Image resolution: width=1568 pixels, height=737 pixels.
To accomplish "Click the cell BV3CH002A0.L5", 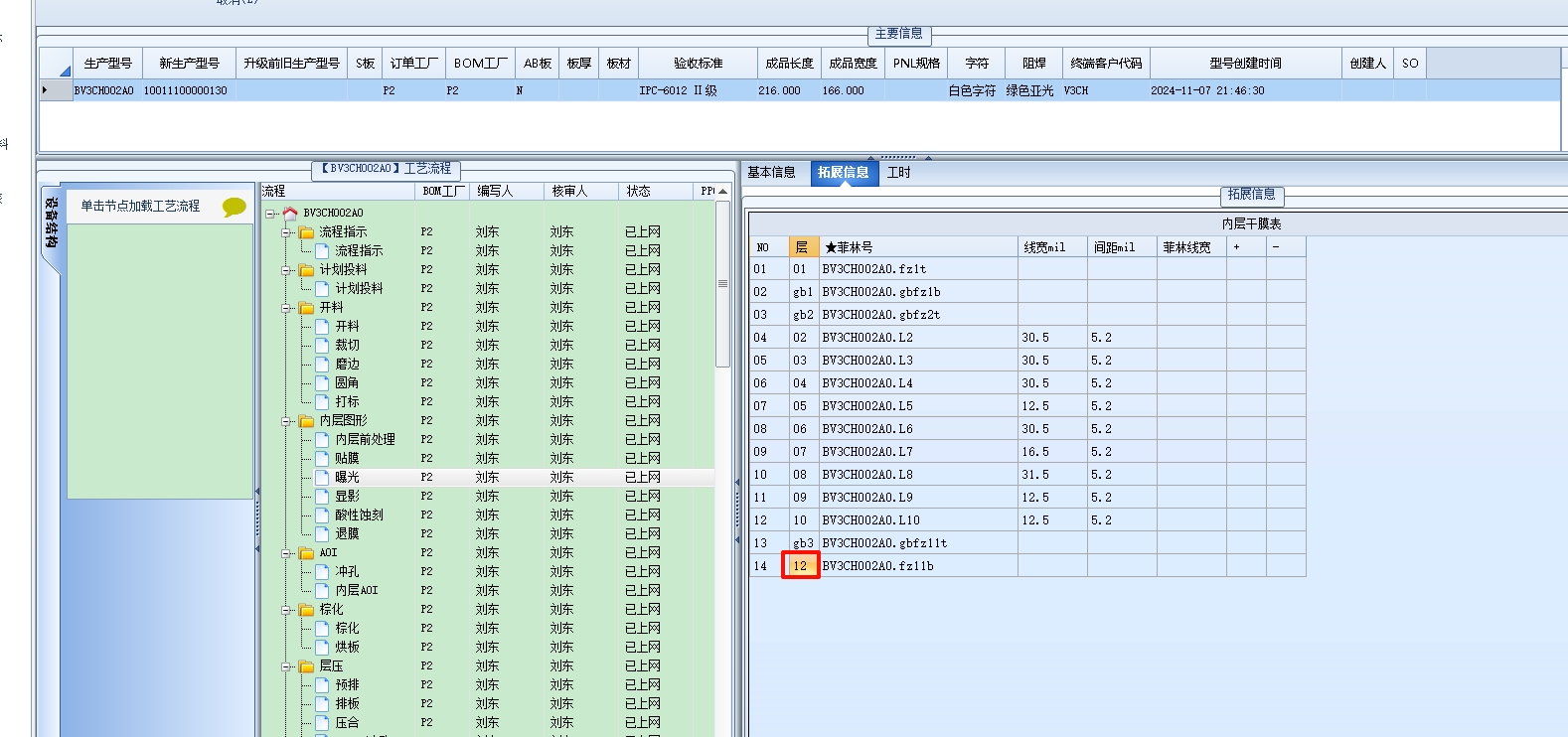I will [x=918, y=405].
